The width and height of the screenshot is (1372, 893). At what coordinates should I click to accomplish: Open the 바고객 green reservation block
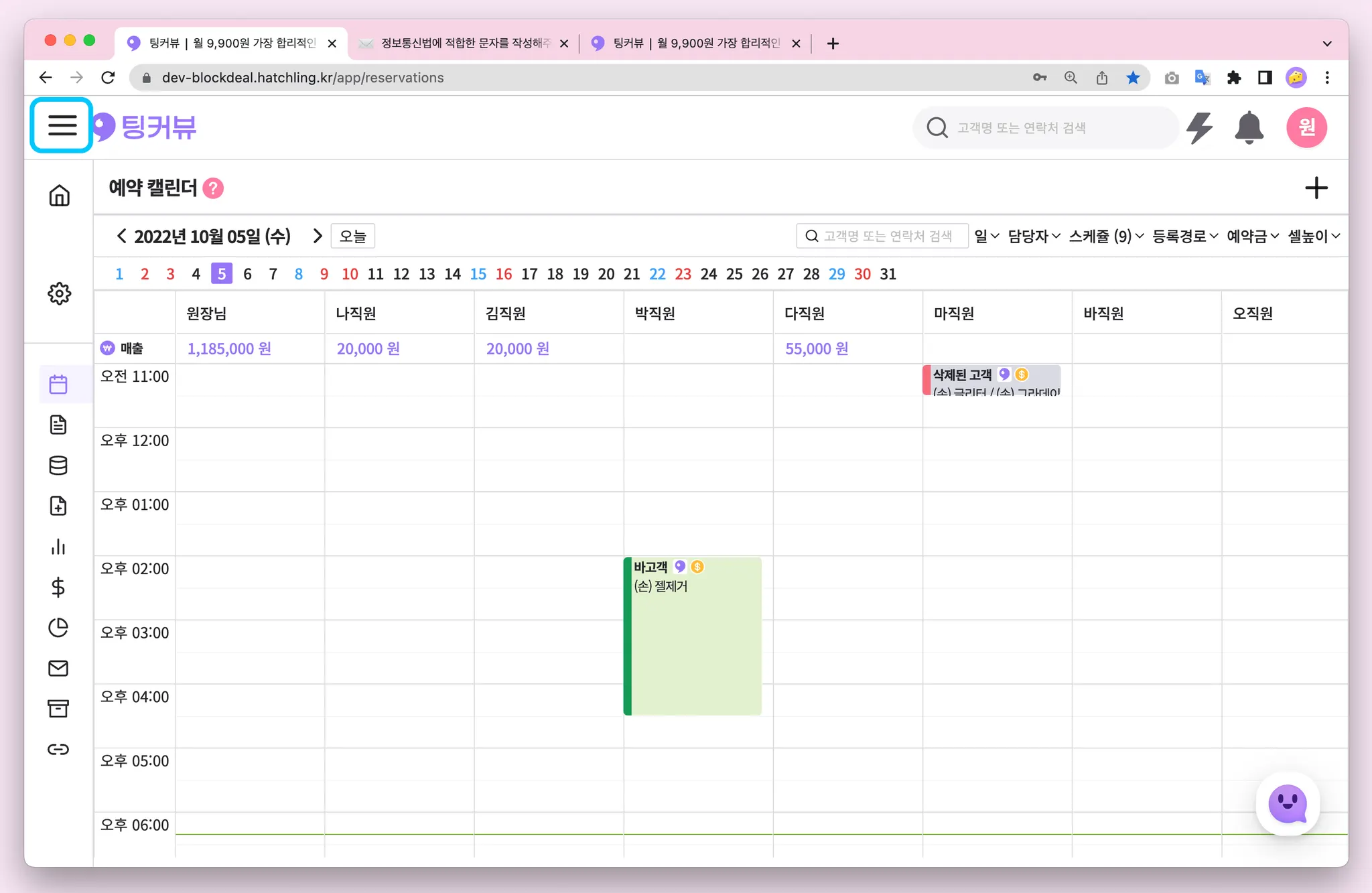(x=693, y=636)
